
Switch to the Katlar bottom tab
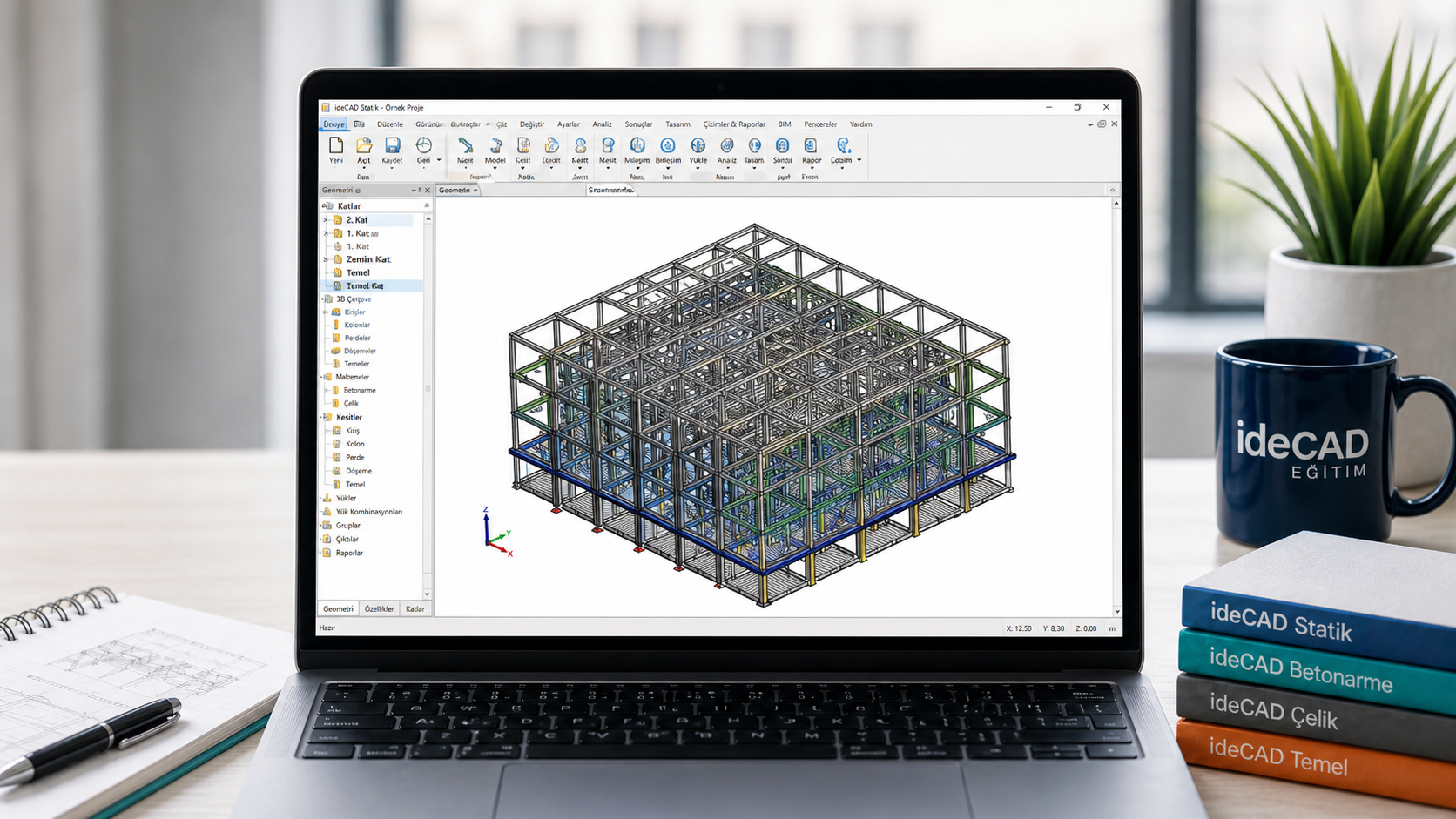coord(415,609)
